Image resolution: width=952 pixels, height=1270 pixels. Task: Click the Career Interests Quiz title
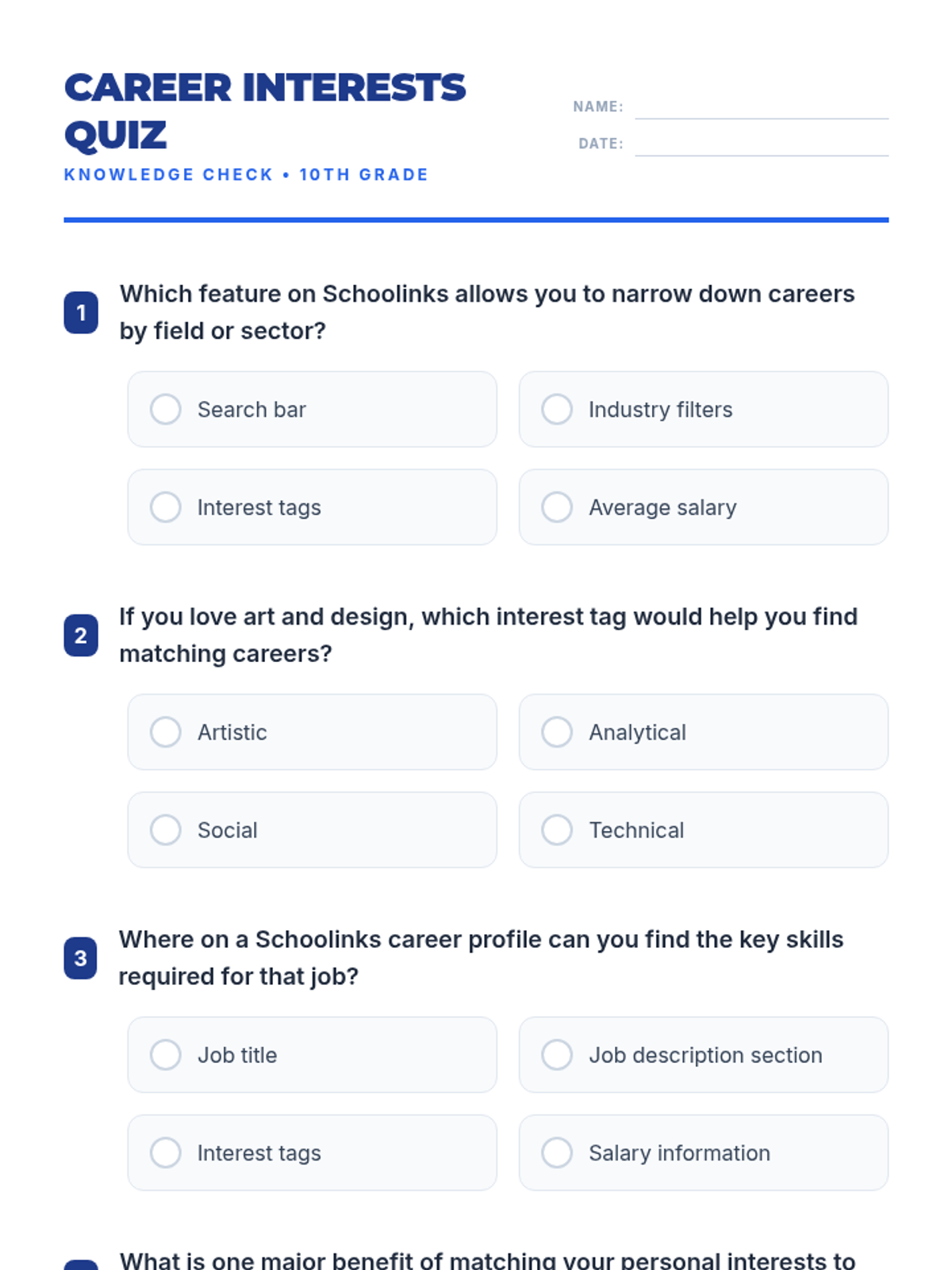[x=265, y=111]
